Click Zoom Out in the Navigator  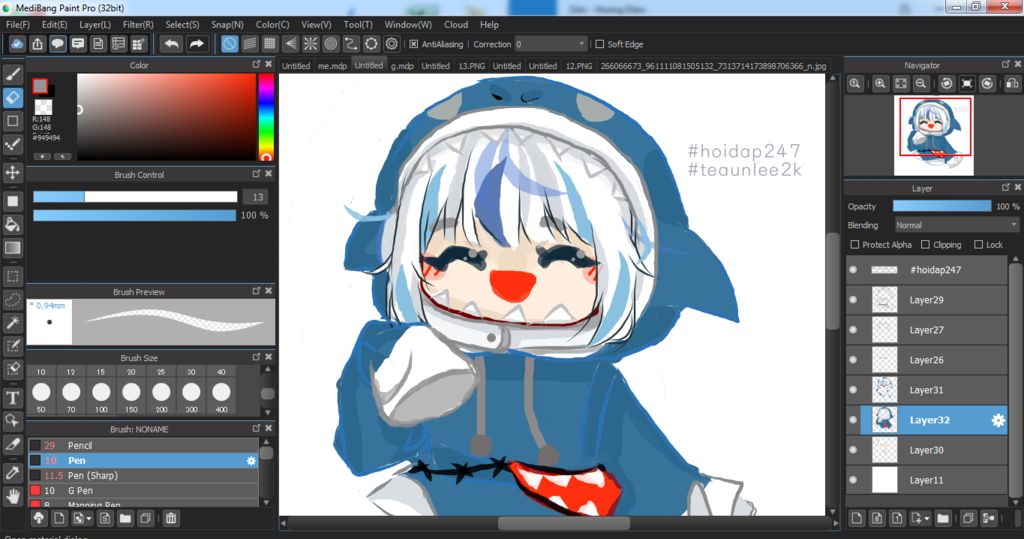(x=921, y=84)
